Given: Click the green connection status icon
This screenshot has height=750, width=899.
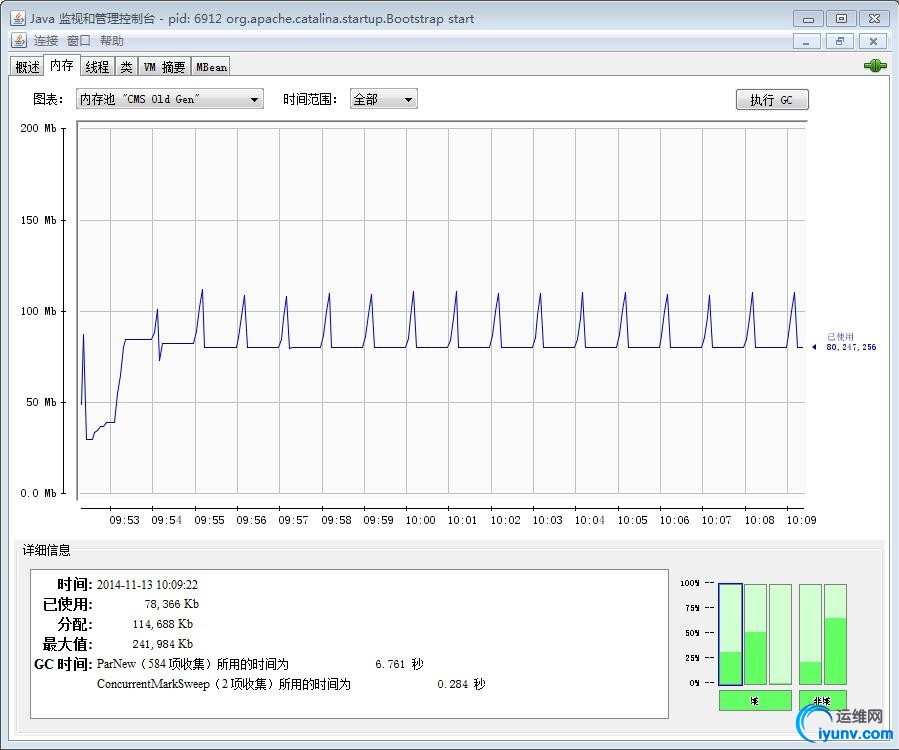Looking at the screenshot, I should (x=875, y=66).
